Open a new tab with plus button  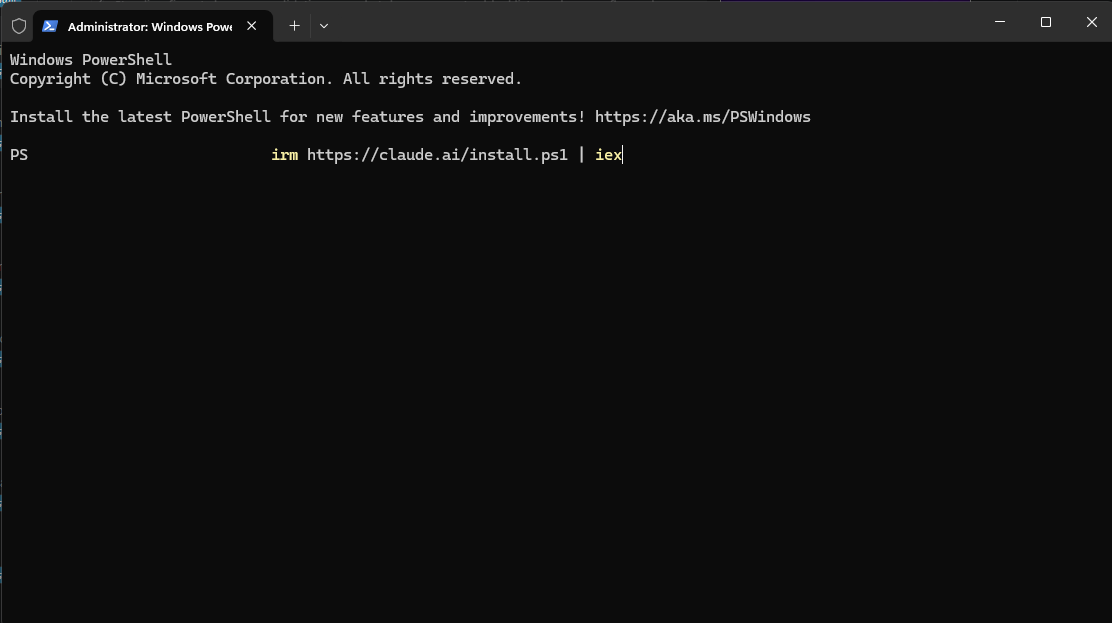[x=294, y=26]
